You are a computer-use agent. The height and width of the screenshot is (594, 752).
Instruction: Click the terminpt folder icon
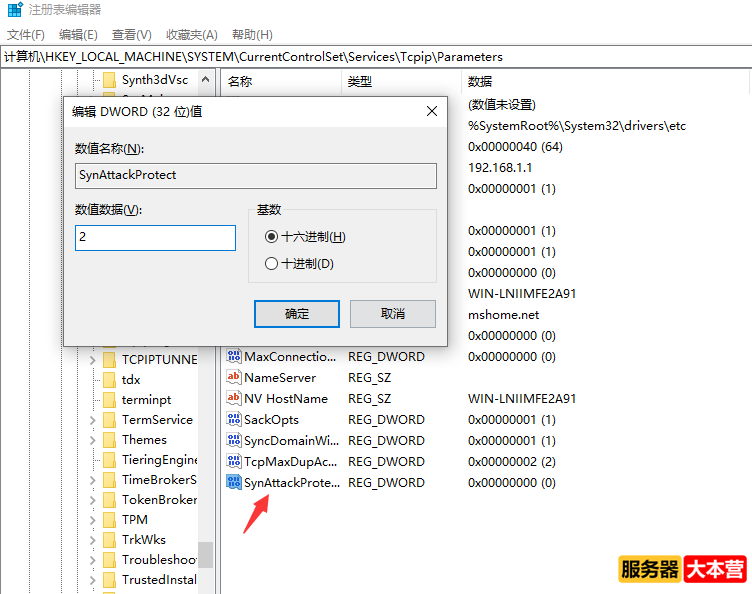[x=109, y=399]
